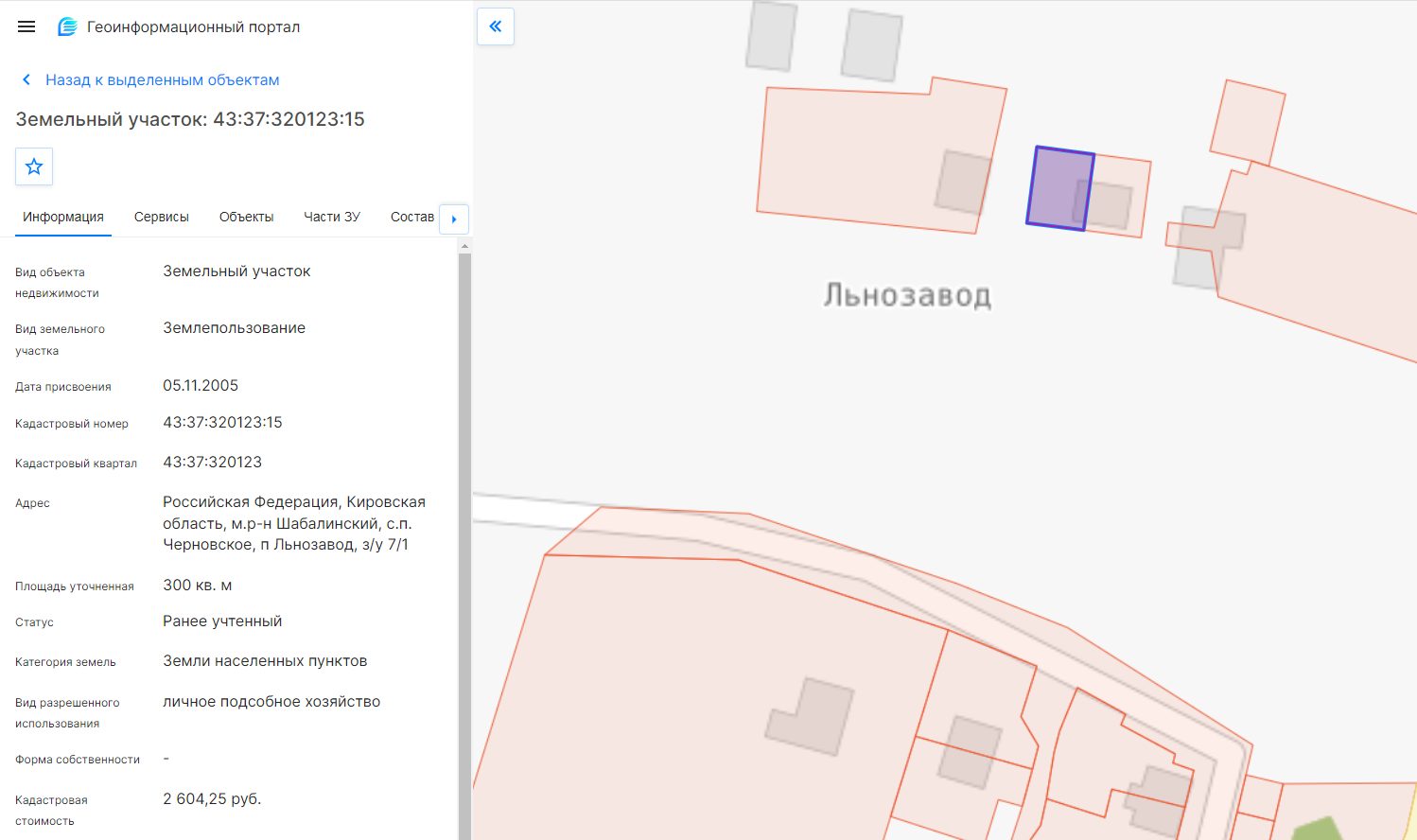
Task: Open the Состав tab
Action: (412, 217)
